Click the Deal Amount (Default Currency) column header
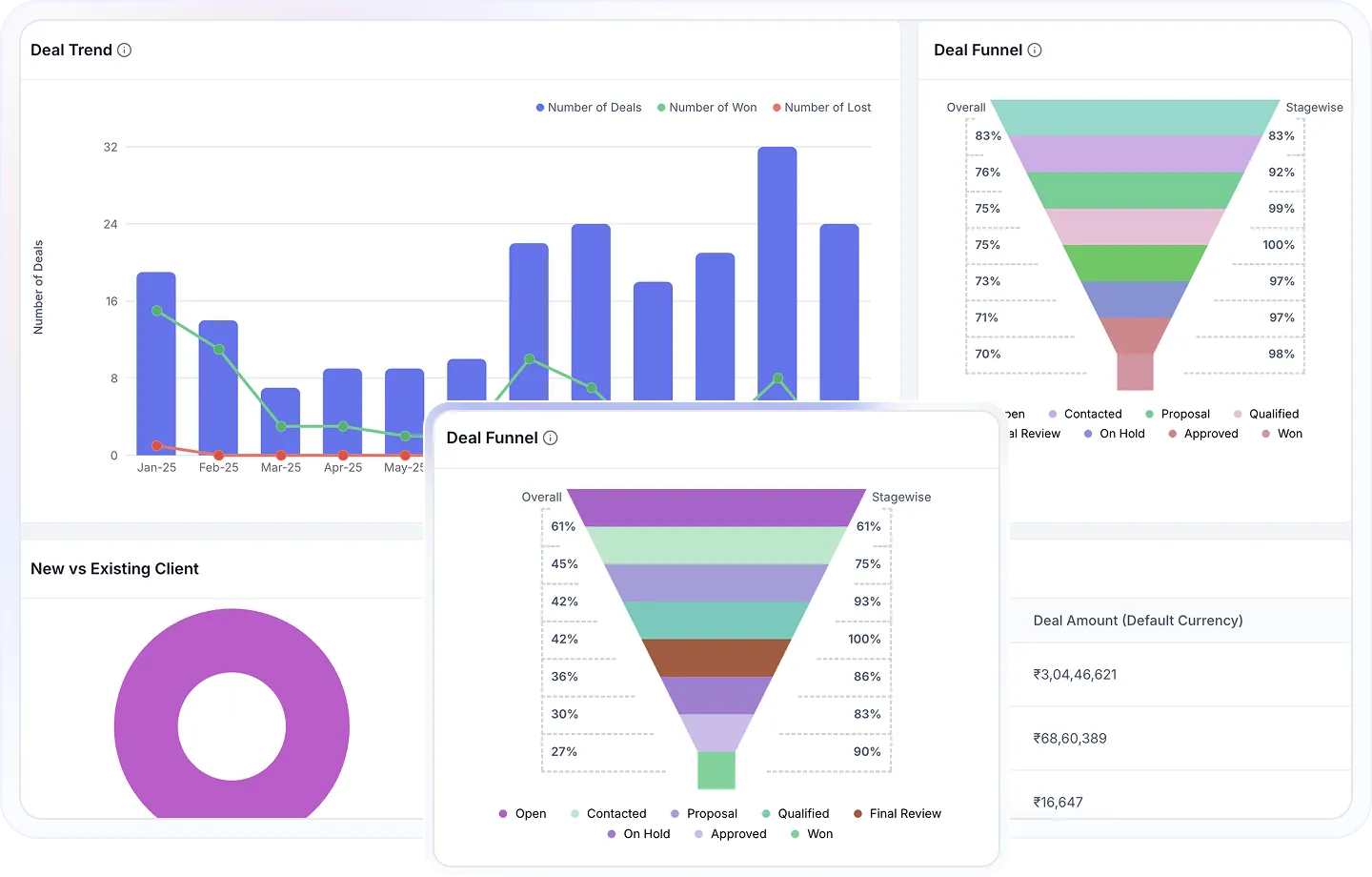This screenshot has height=877, width=1372. pyautogui.click(x=1138, y=621)
